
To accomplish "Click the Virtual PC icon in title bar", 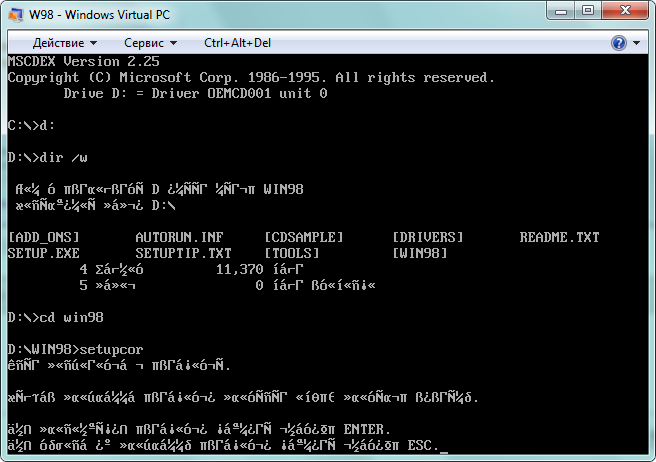I will (x=15, y=15).
